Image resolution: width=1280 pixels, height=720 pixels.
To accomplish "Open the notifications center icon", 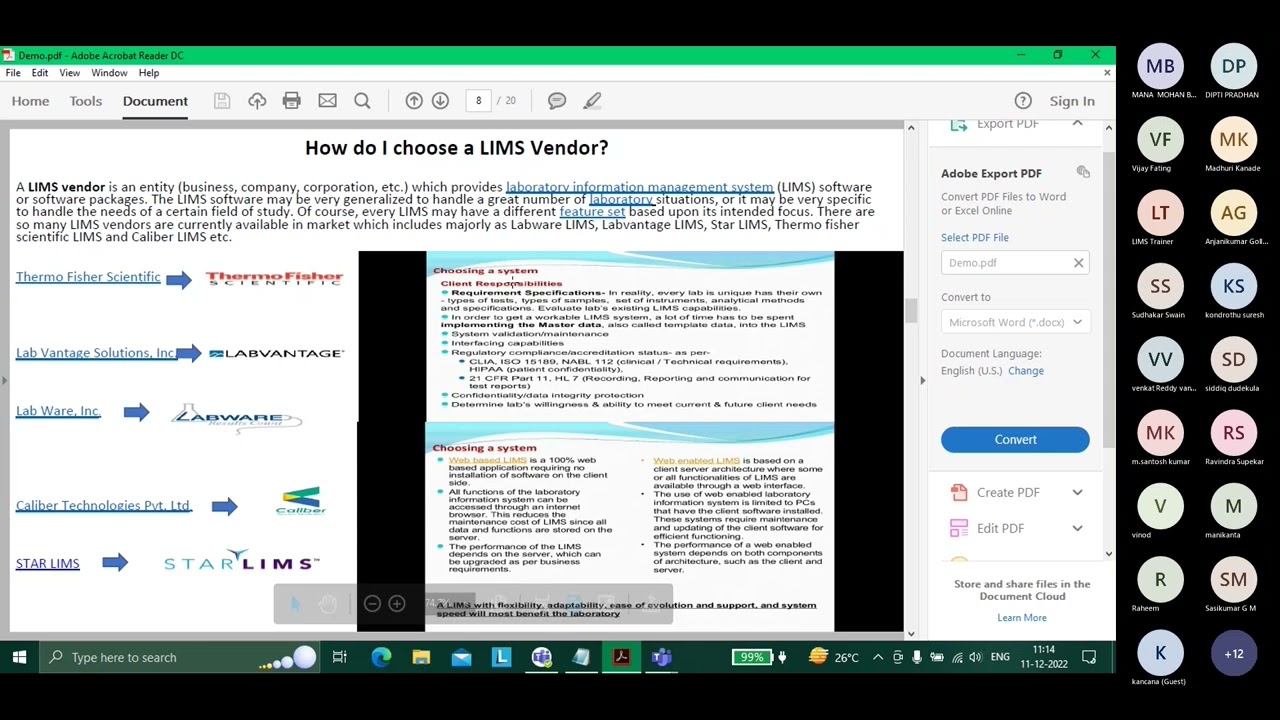I will tap(1089, 657).
